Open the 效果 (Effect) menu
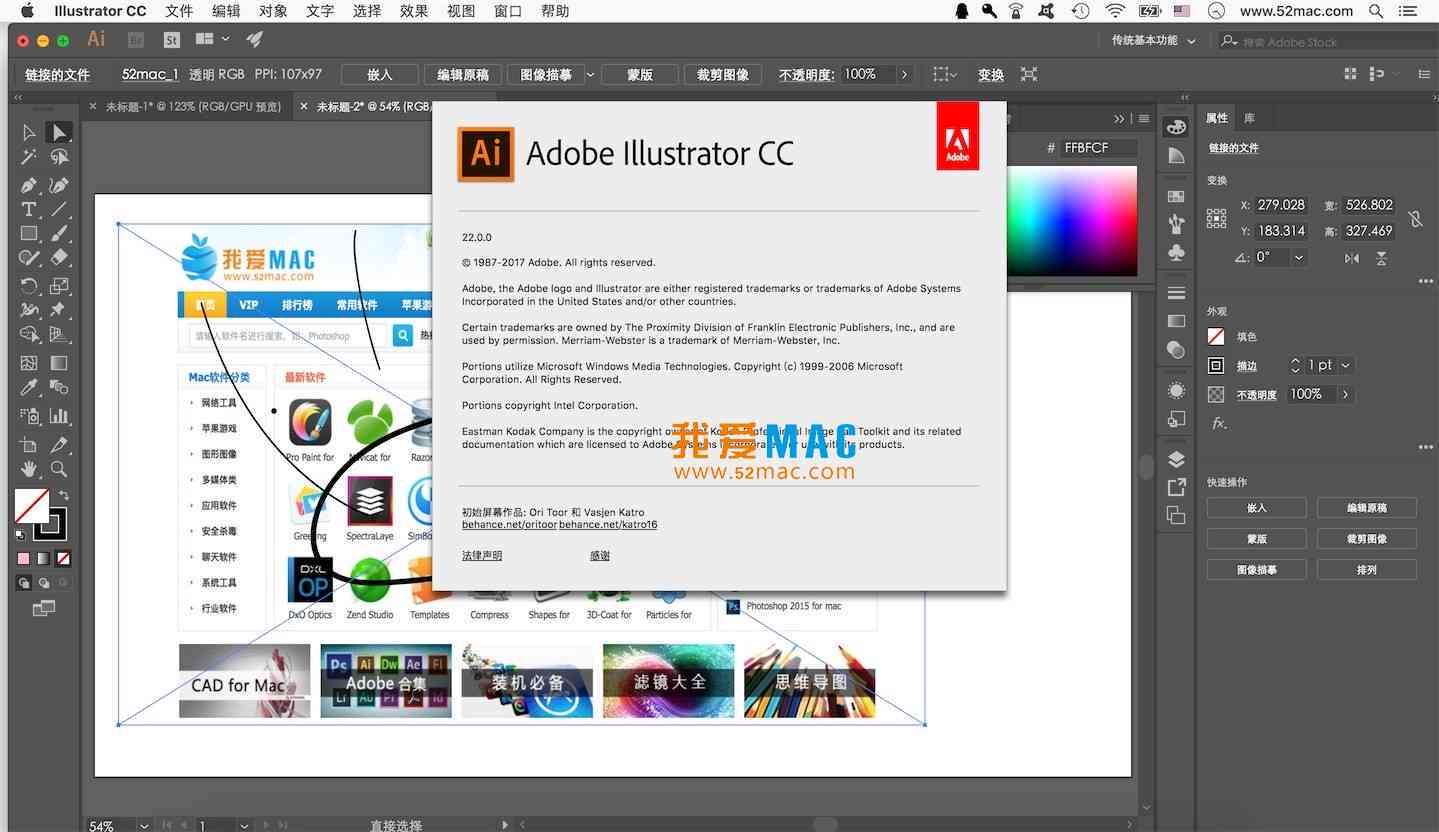Screen dimensions: 1439x832 click(x=414, y=11)
